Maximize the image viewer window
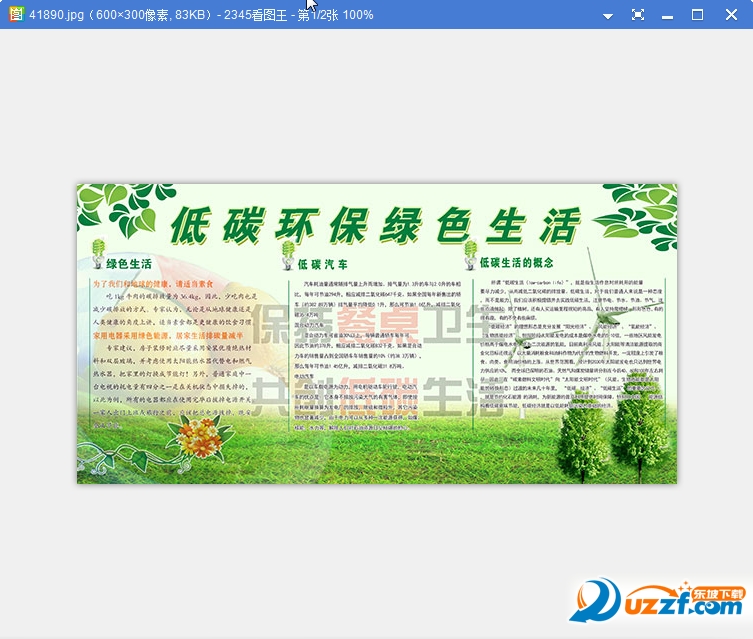The image size is (753, 639). tap(697, 15)
